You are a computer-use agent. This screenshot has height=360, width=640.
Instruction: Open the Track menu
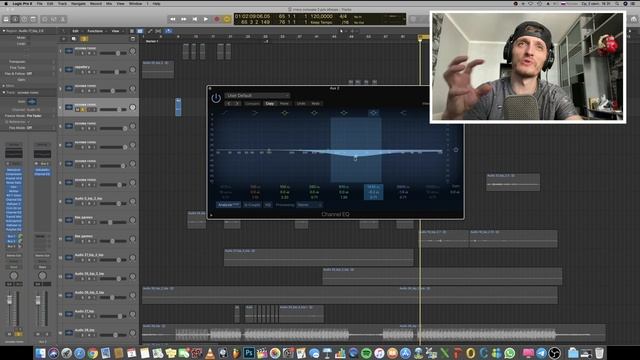[x=62, y=4]
